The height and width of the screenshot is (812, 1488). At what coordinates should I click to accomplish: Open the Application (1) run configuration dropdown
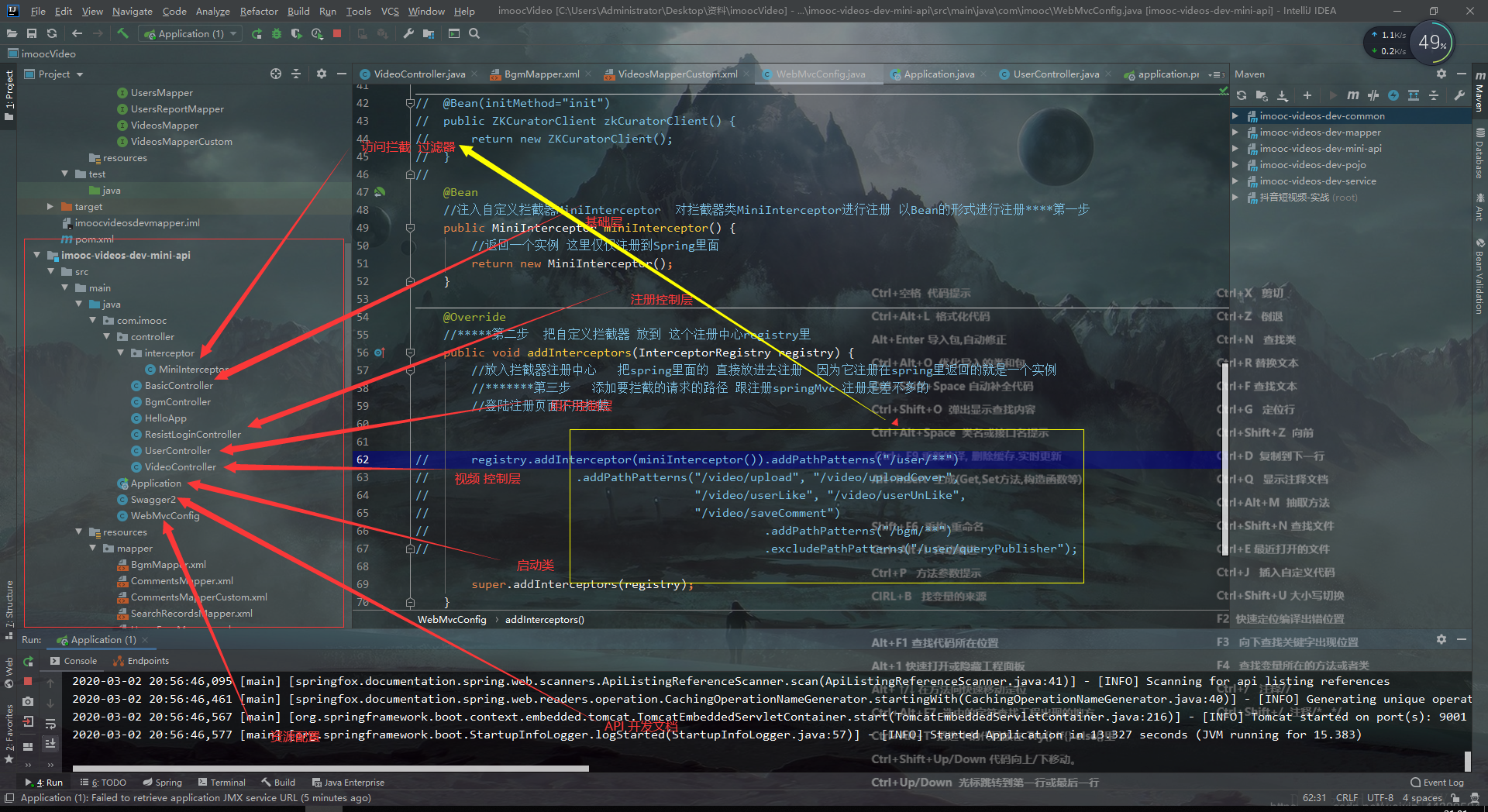(x=191, y=33)
